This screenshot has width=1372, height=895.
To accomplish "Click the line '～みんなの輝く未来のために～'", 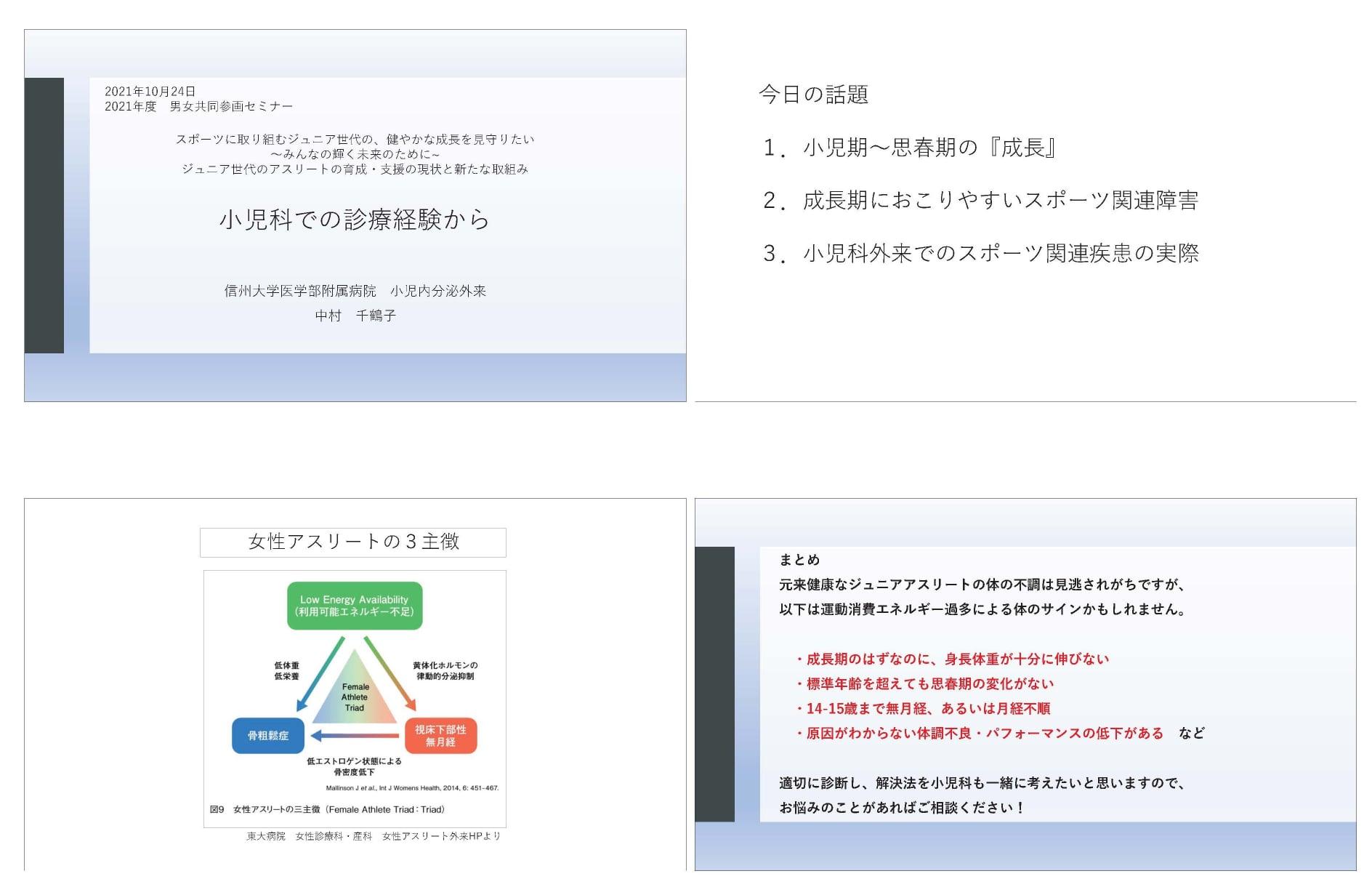I will [x=355, y=154].
